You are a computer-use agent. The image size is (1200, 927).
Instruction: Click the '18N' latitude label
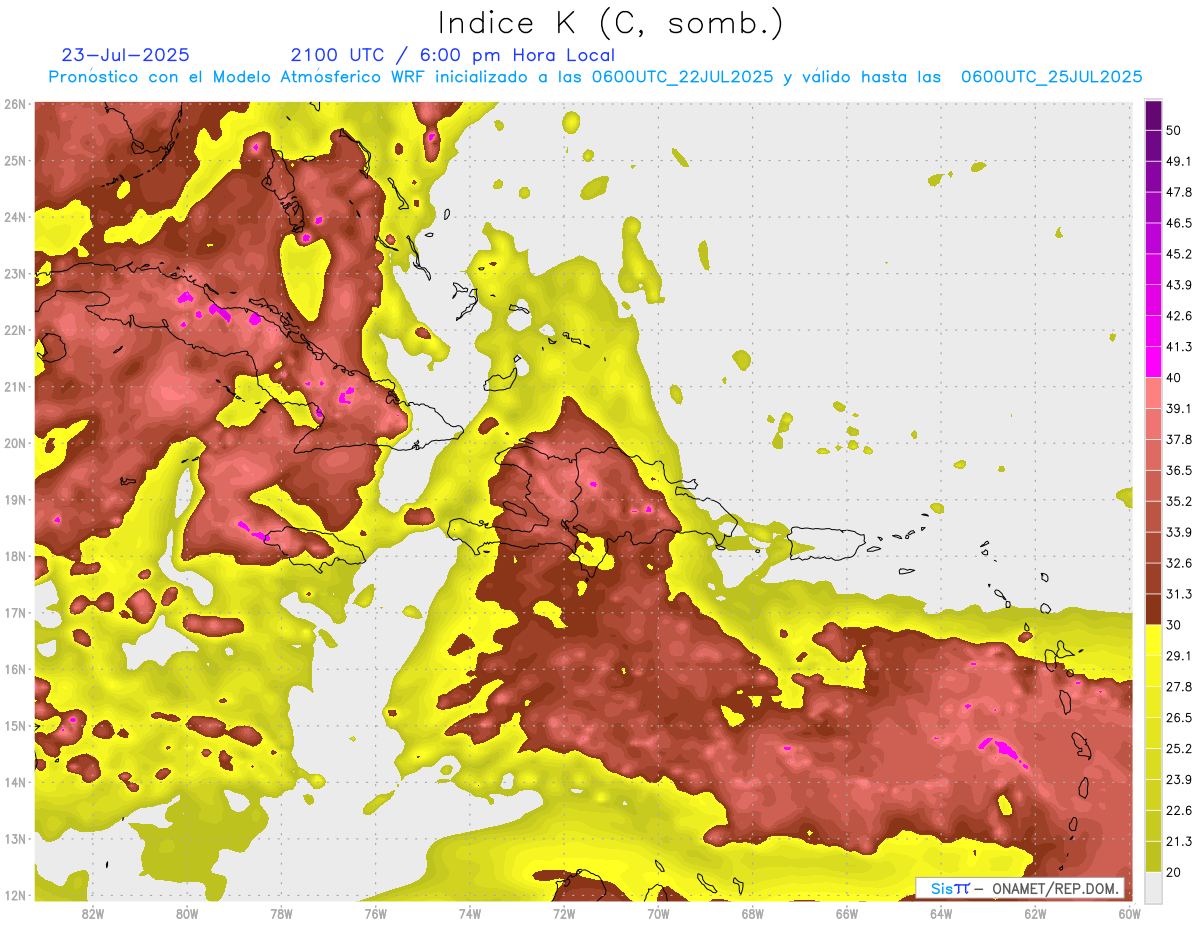pos(14,556)
